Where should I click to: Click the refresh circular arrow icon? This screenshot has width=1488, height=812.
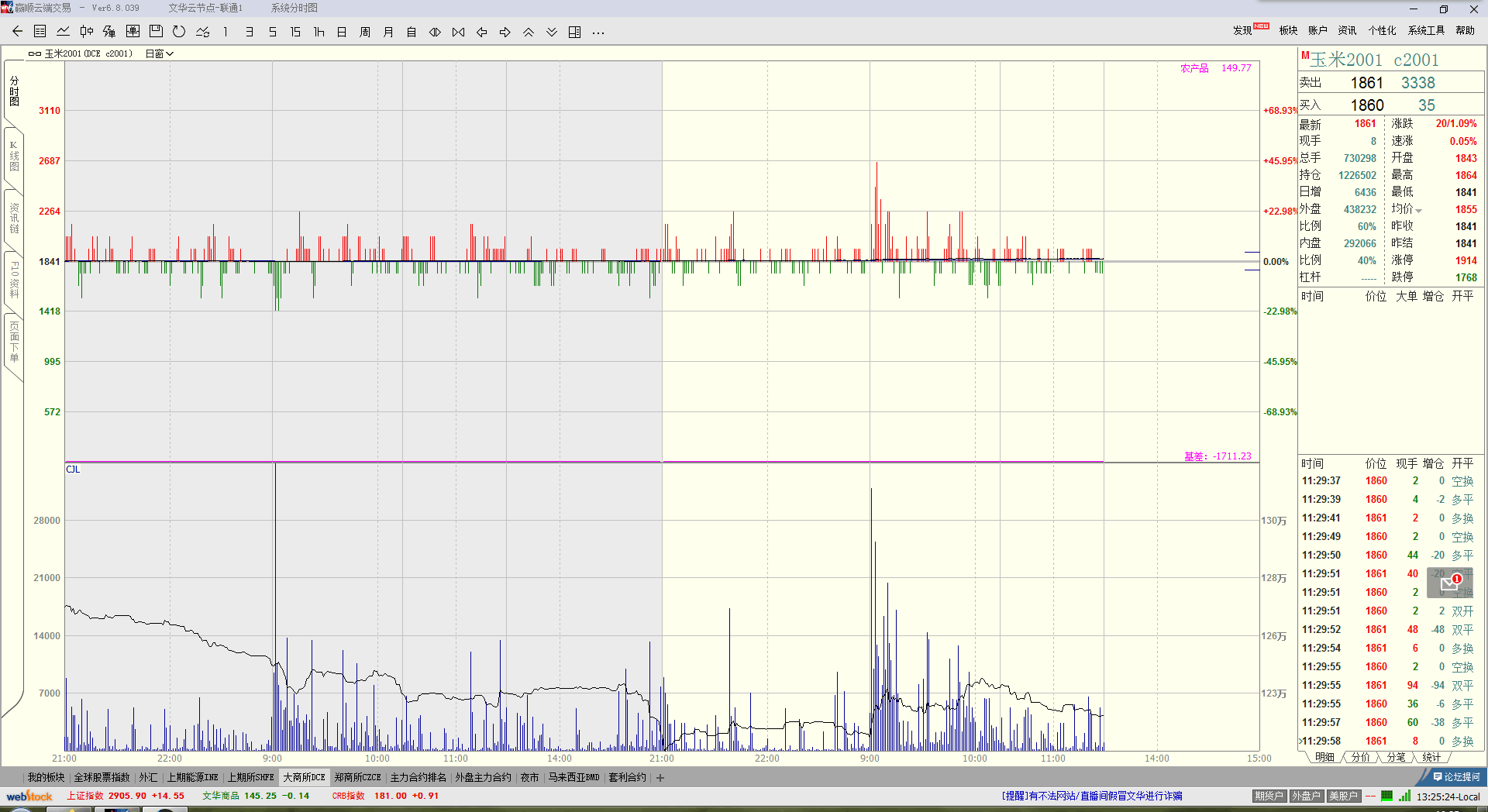click(x=179, y=32)
